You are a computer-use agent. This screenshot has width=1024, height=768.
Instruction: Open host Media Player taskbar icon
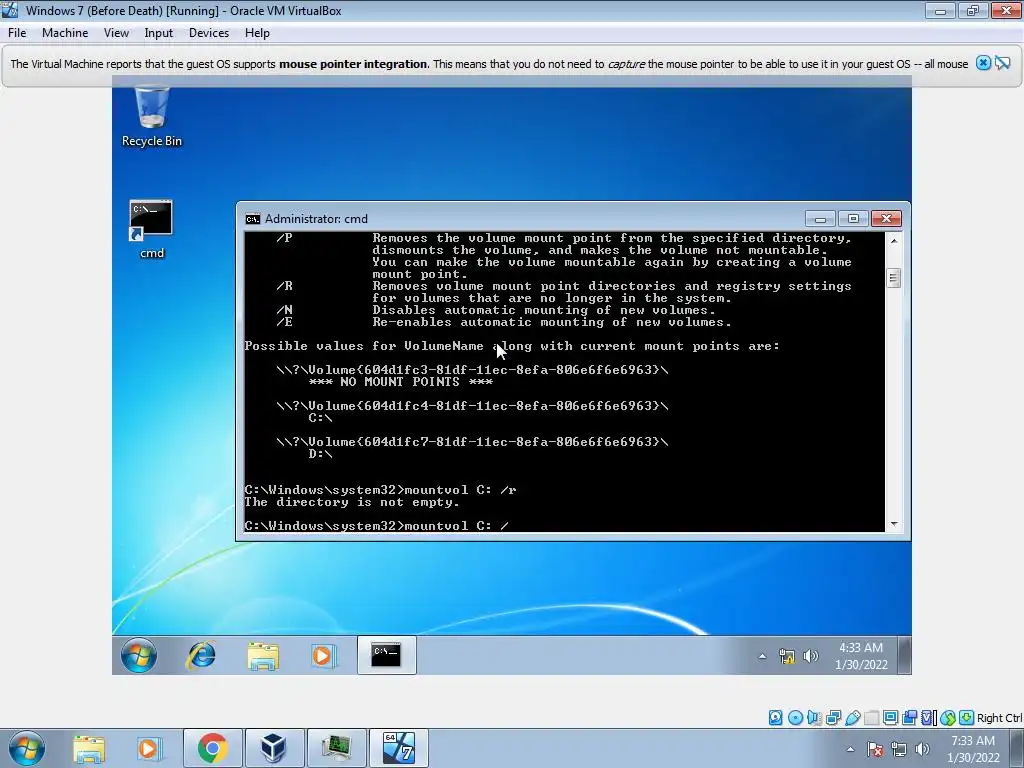pos(149,748)
